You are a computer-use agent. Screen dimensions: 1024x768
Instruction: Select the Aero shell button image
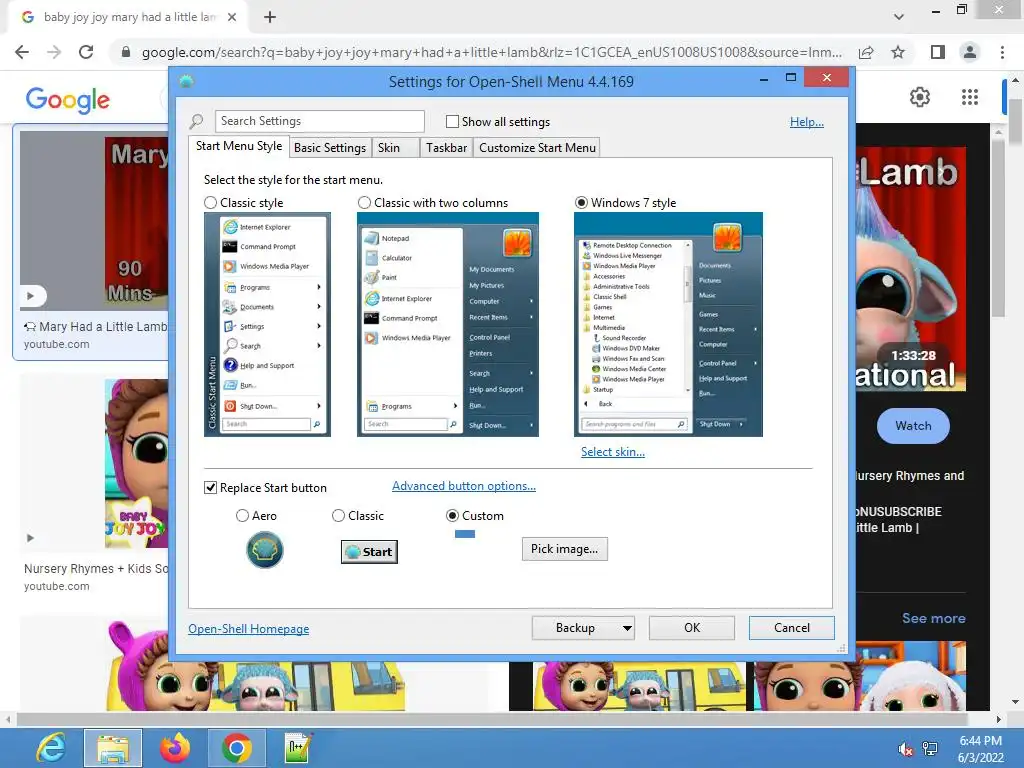pos(264,550)
